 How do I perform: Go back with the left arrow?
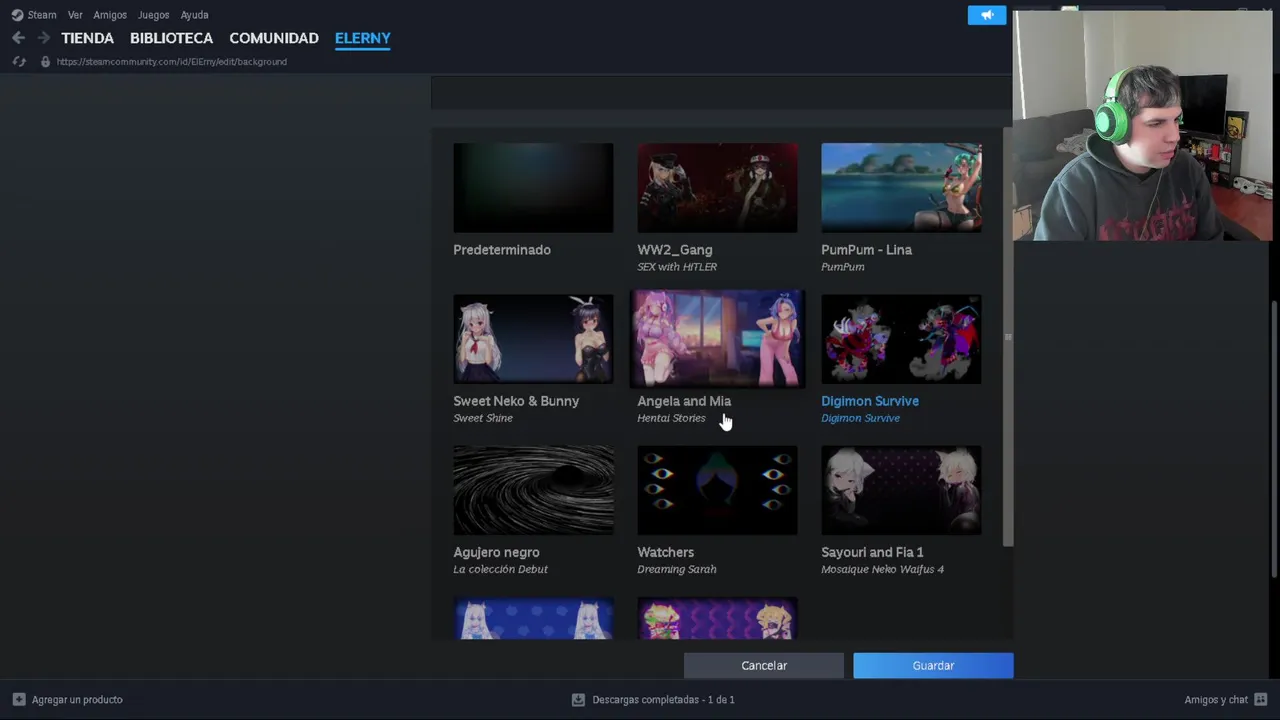tap(18, 38)
